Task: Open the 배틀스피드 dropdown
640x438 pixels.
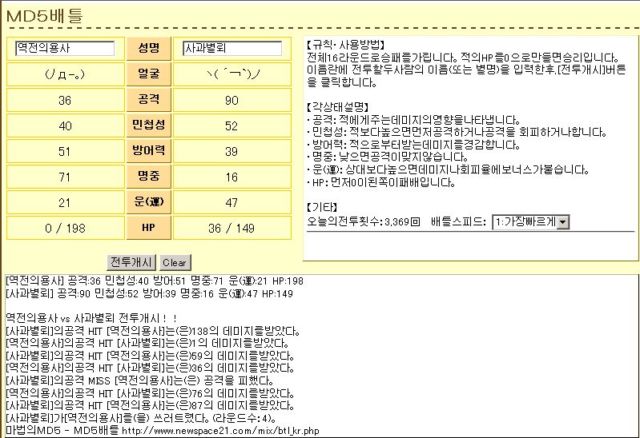Action: 531,222
